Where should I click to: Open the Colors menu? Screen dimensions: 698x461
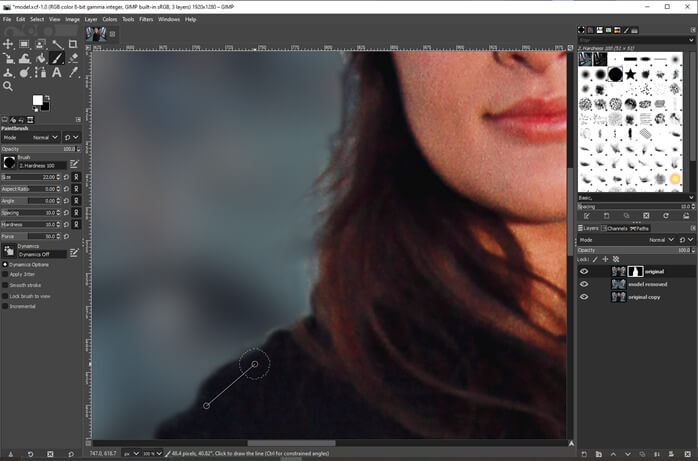coord(110,19)
